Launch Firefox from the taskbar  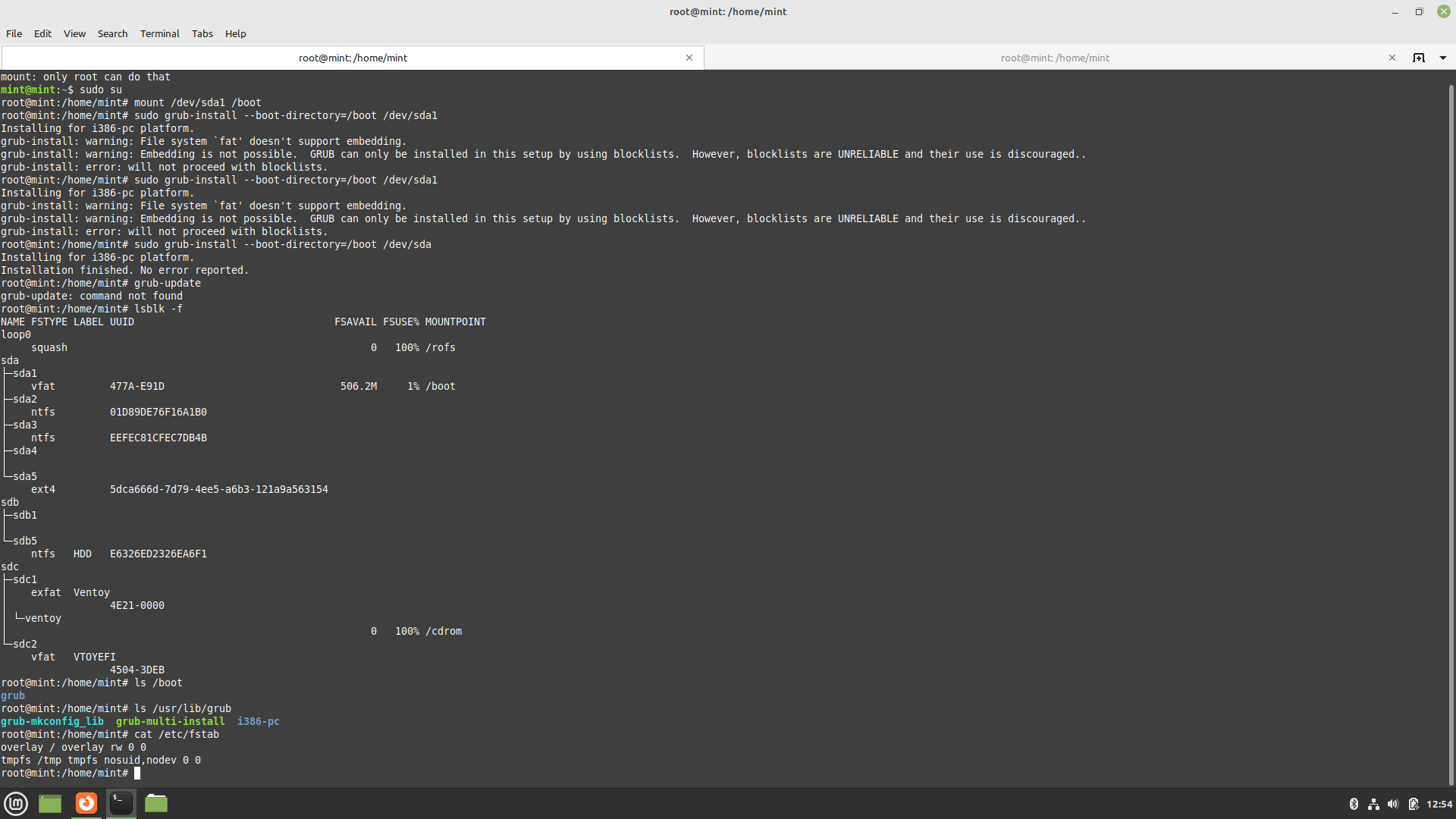point(86,803)
